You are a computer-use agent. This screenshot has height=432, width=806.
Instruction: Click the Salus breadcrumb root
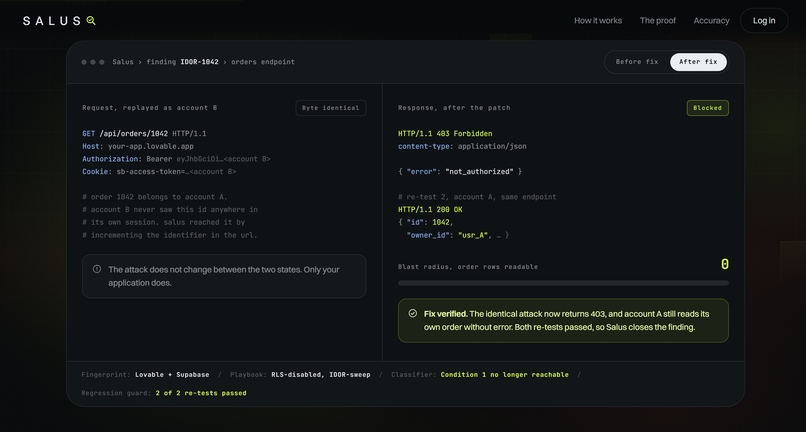click(x=123, y=62)
